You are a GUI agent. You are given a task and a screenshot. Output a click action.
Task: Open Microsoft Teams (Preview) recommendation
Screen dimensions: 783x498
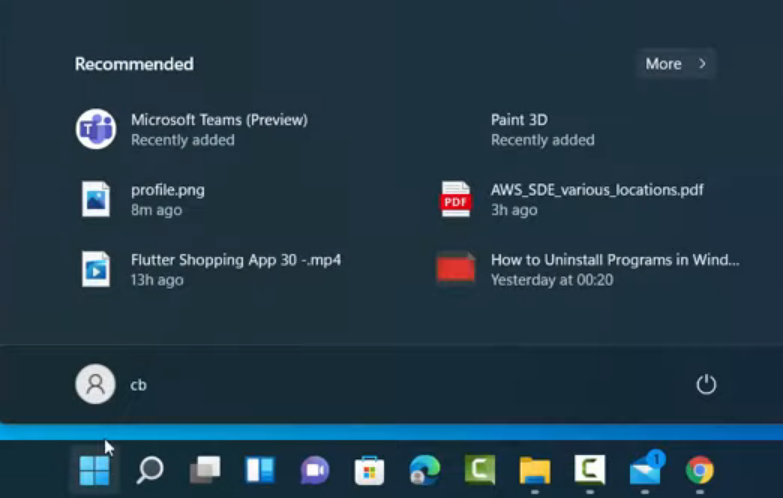pos(218,129)
